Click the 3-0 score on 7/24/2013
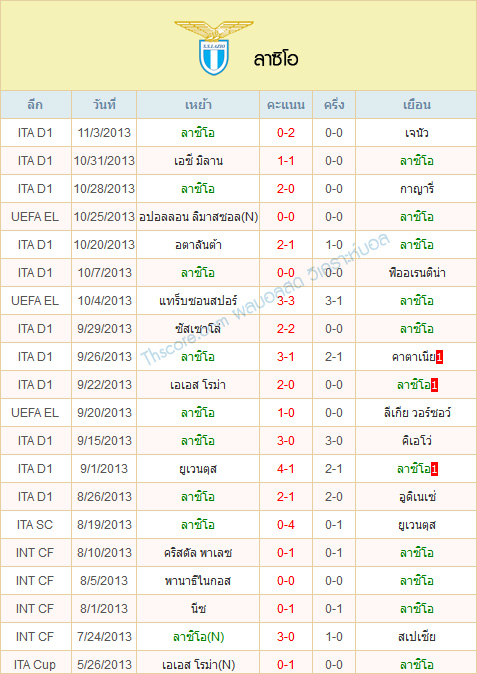 pyautogui.click(x=286, y=637)
